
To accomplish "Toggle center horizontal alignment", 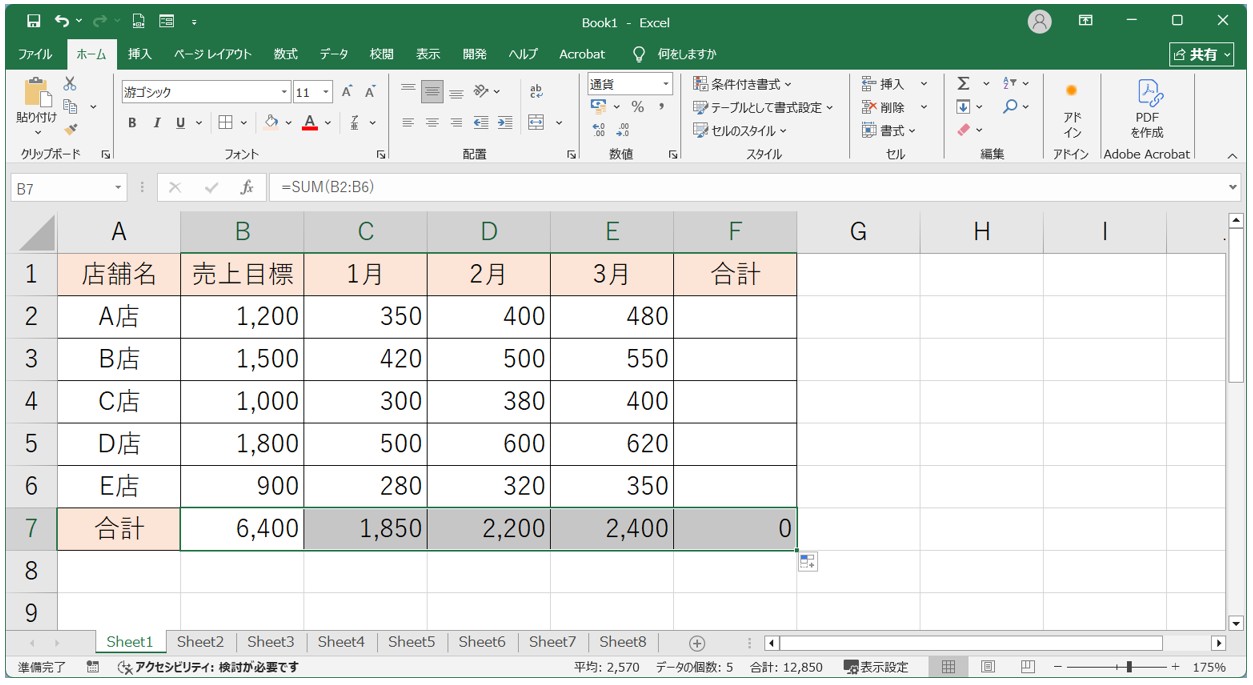I will pos(432,122).
